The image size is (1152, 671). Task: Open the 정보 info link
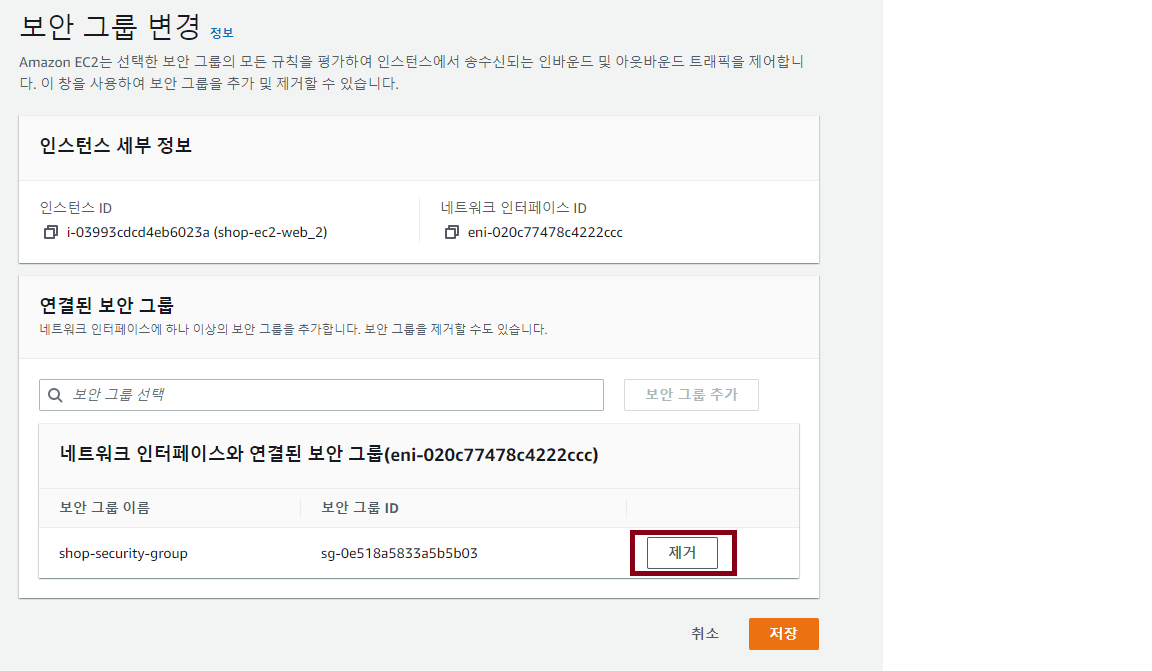[x=221, y=32]
